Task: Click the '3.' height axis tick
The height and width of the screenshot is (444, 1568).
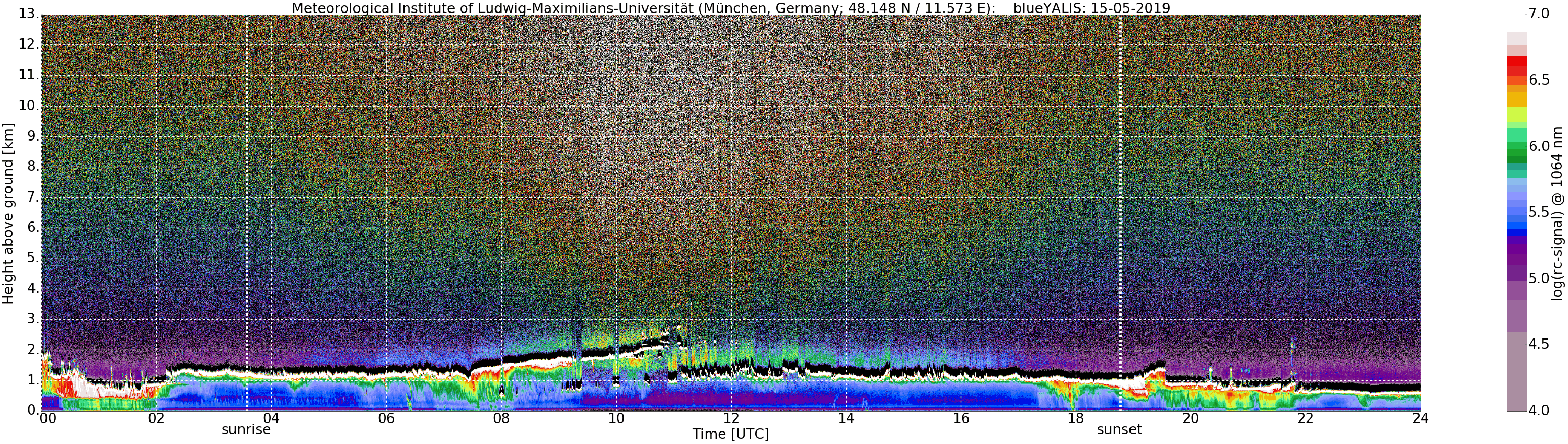Action: tap(32, 318)
